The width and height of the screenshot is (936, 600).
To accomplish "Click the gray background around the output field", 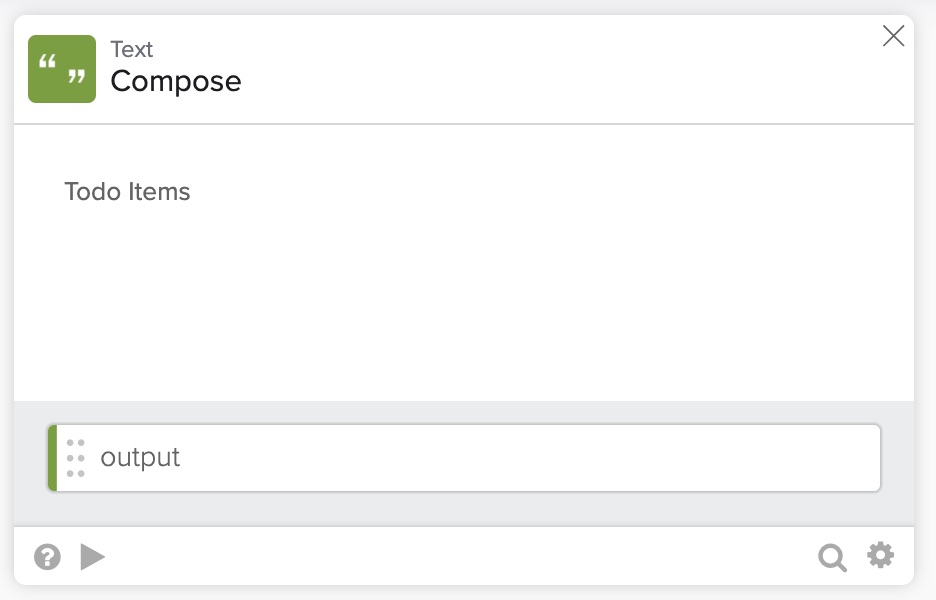I will [460, 509].
